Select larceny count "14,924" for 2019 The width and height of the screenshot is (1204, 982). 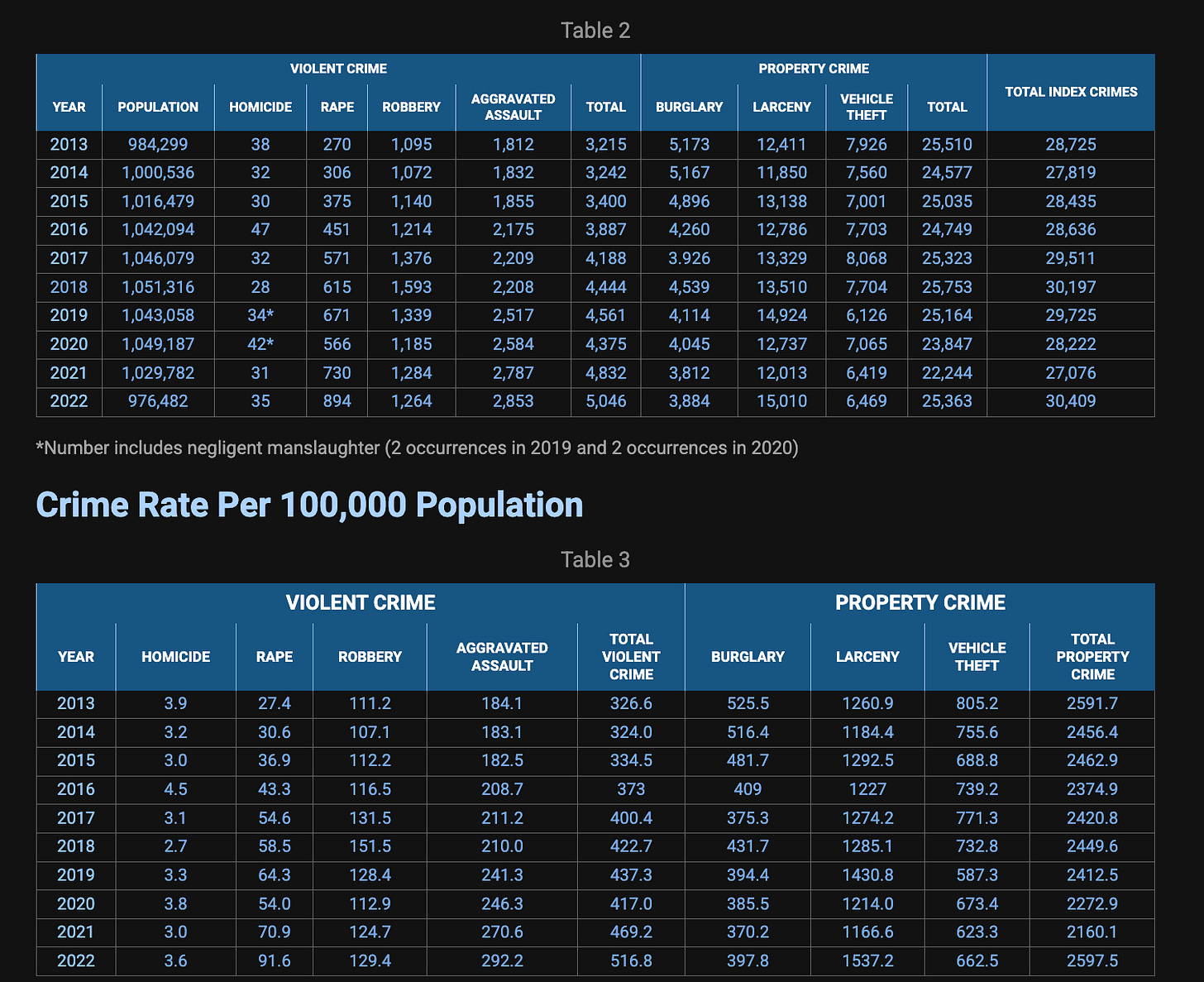point(782,315)
